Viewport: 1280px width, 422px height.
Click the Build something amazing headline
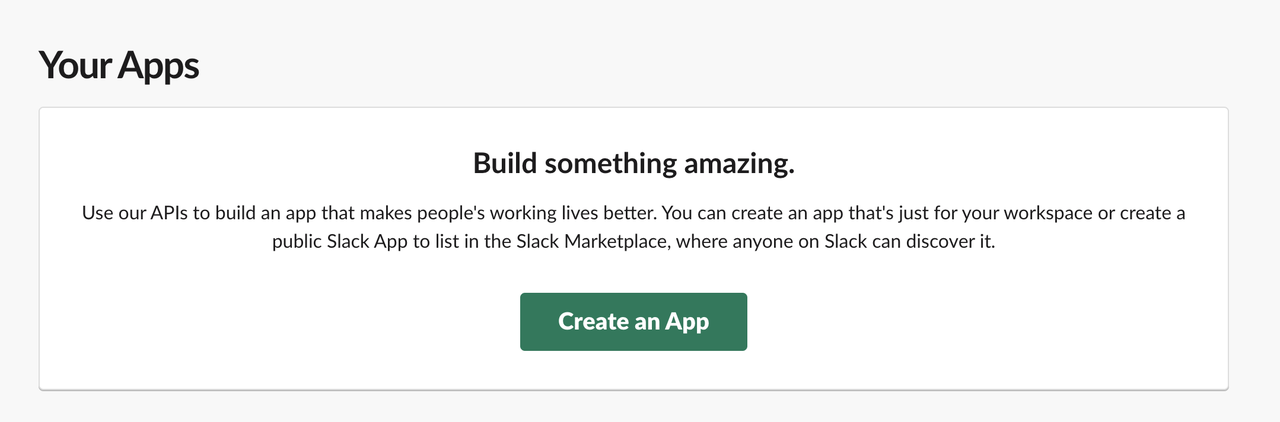click(633, 164)
